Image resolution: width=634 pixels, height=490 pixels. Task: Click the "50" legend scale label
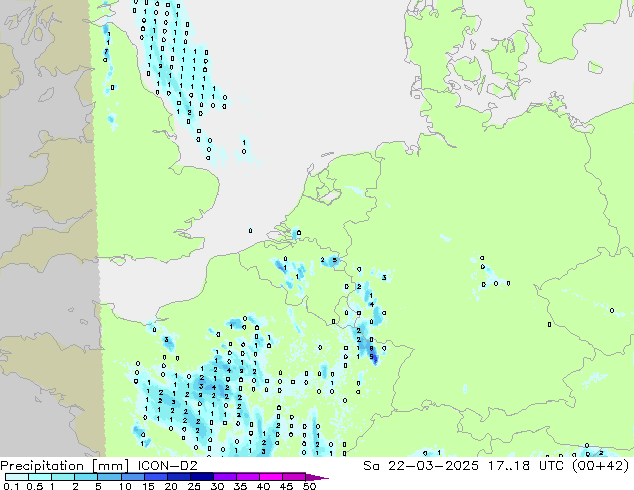(x=310, y=486)
